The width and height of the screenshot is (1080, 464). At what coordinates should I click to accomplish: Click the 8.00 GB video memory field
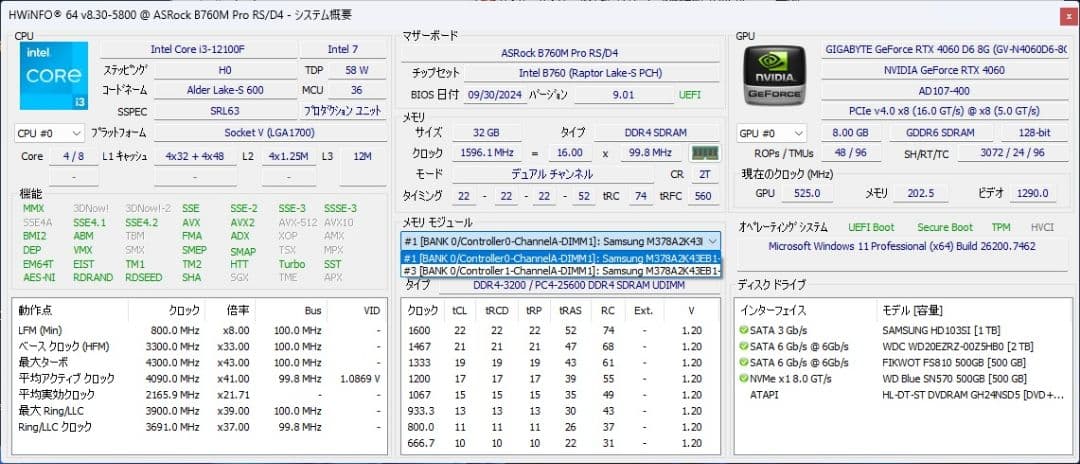coord(851,133)
